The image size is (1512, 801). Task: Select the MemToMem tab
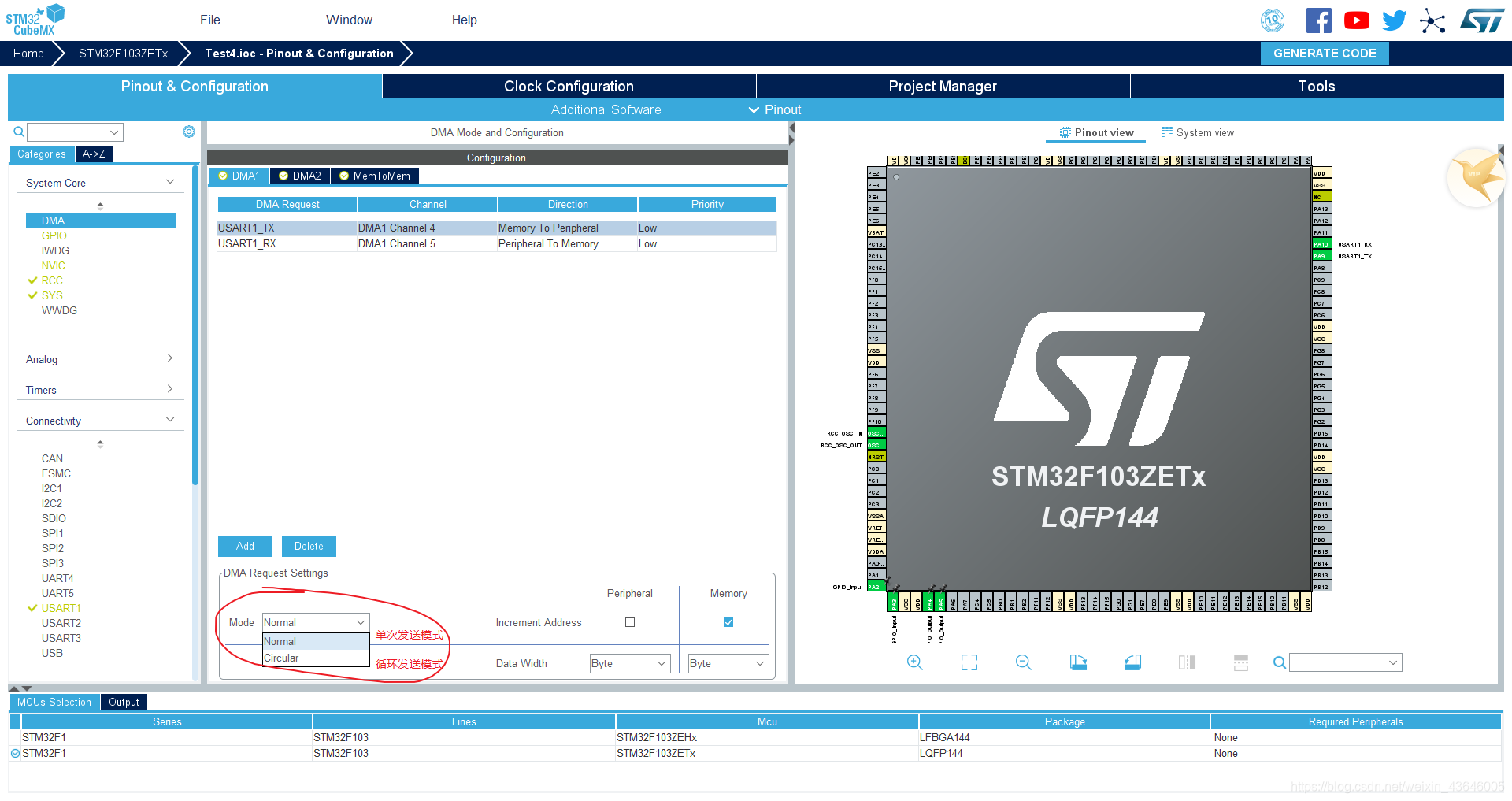coord(375,176)
